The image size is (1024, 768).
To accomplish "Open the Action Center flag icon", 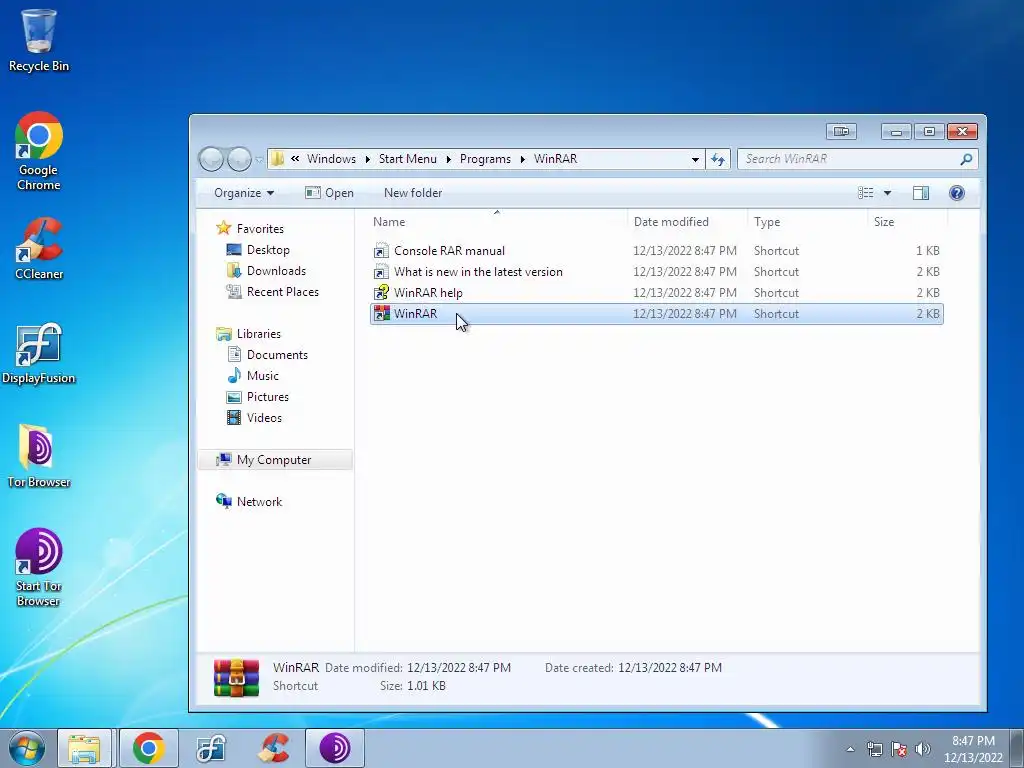I will (x=899, y=748).
